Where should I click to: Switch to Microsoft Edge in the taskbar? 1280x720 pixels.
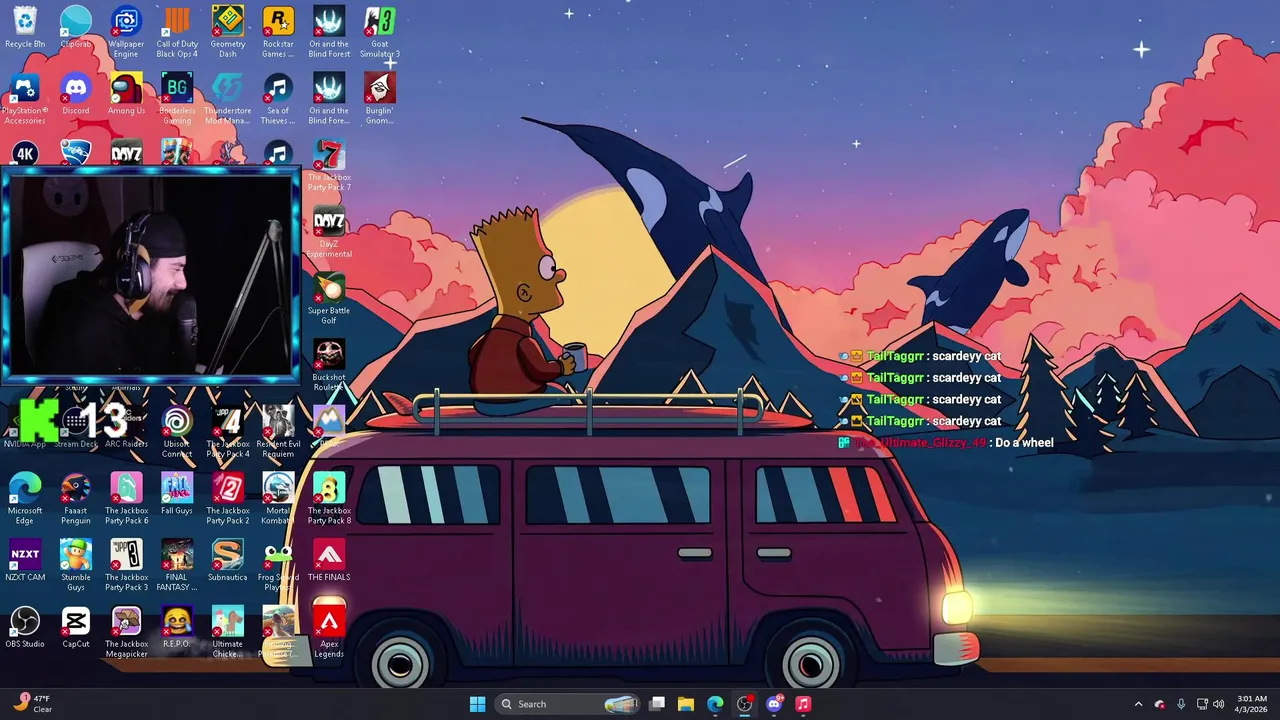715,704
